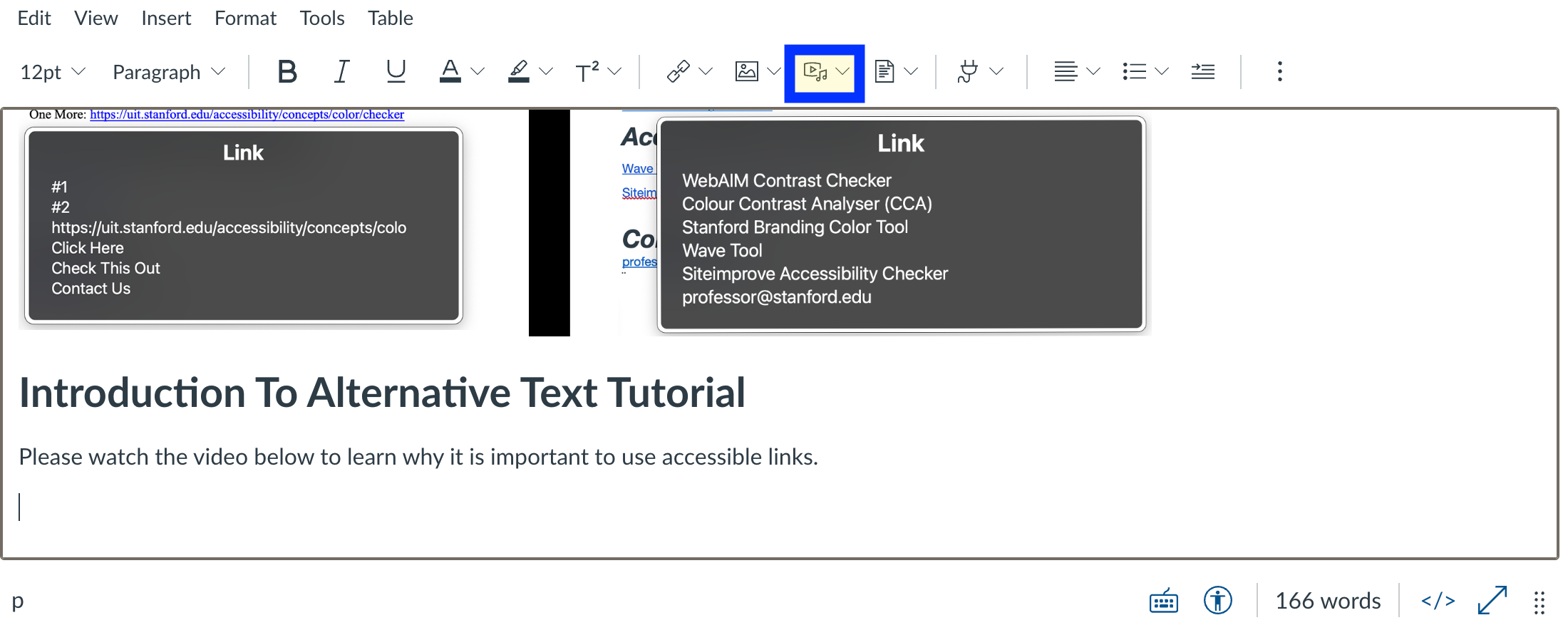This screenshot has width=1568, height=630.
Task: Expand list type options arrow
Action: pos(1162,71)
